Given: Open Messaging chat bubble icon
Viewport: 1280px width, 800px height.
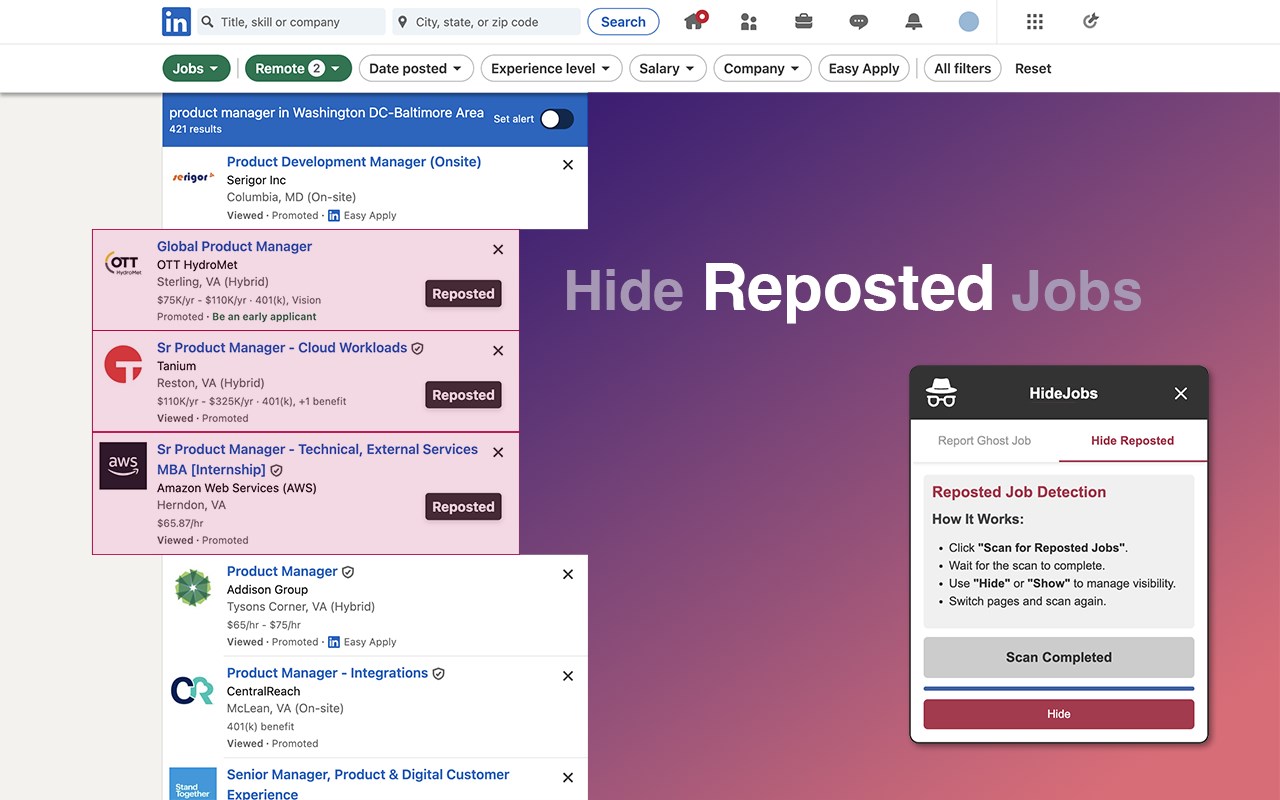Looking at the screenshot, I should (858, 22).
